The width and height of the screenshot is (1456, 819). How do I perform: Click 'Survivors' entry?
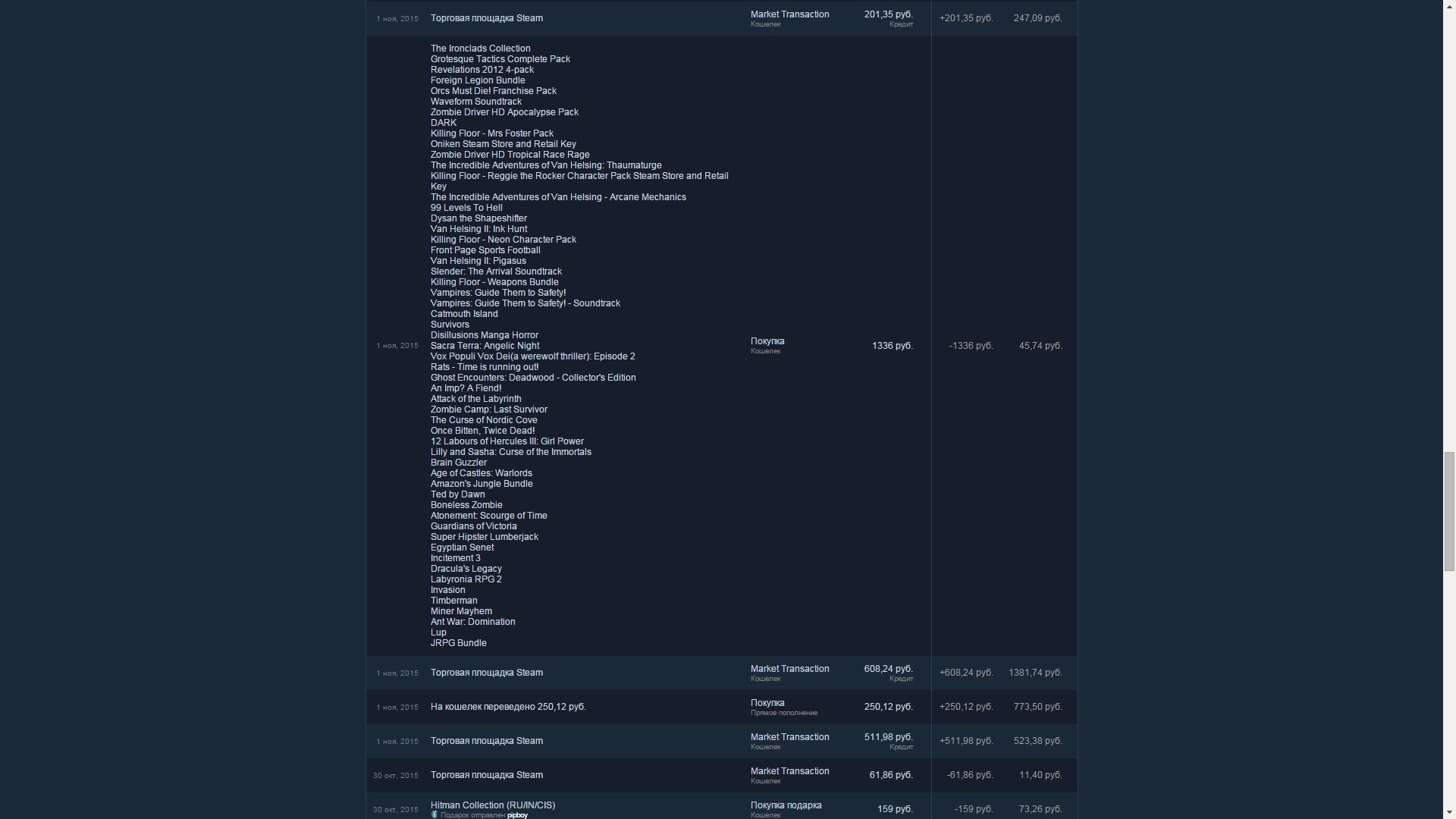tap(450, 325)
